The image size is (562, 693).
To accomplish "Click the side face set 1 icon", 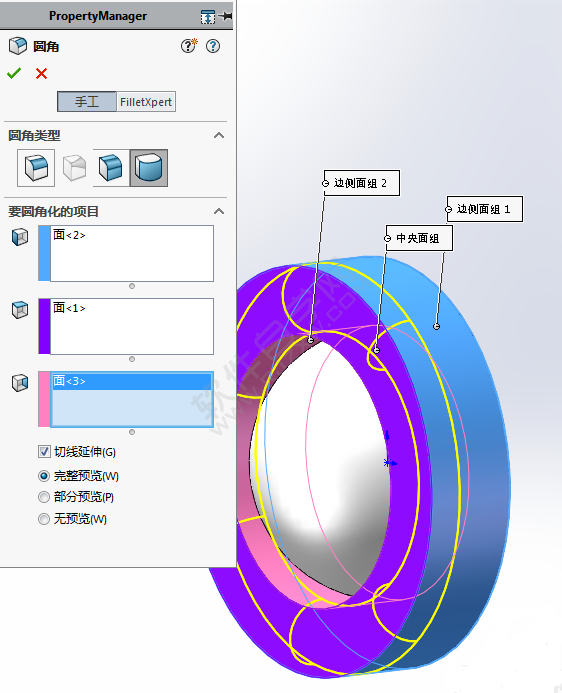I will click(20, 237).
